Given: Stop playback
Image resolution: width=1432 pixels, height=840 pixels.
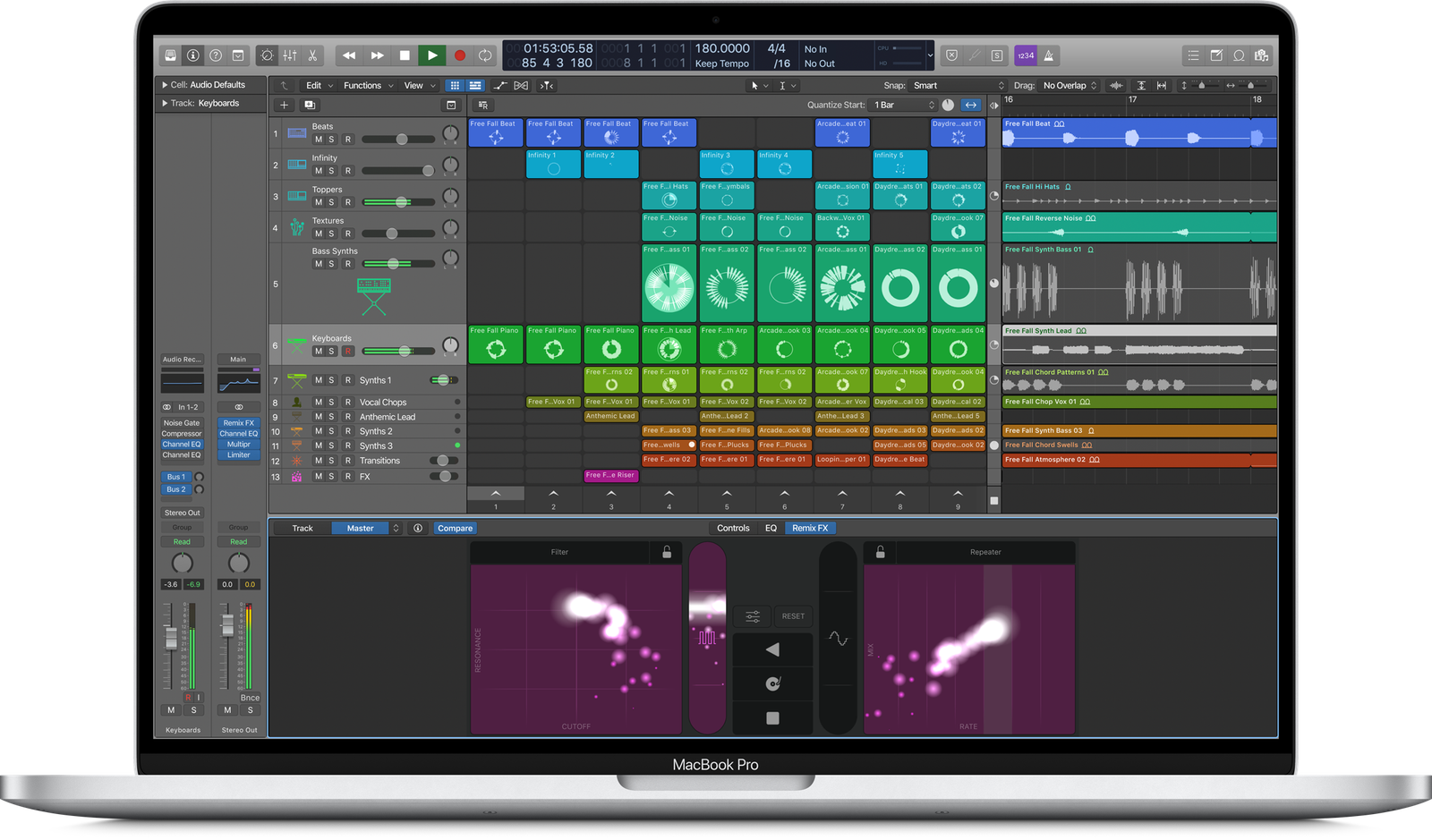Looking at the screenshot, I should [405, 55].
